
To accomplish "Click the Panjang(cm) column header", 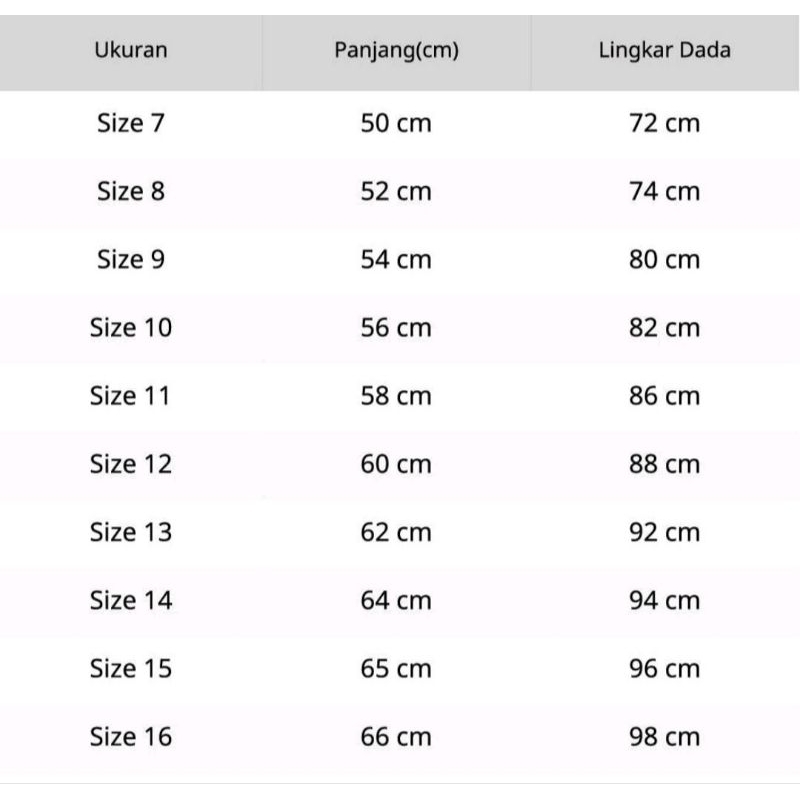I will [396, 51].
